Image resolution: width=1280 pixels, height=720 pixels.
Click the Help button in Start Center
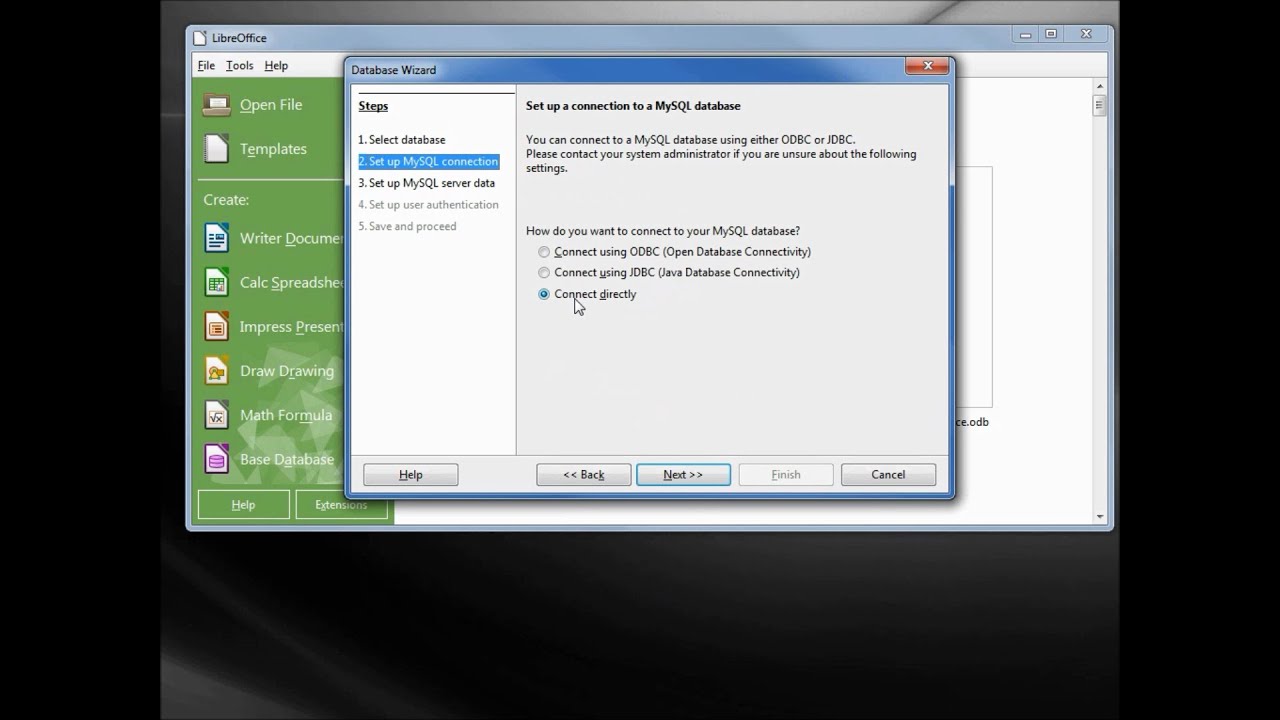tap(243, 505)
